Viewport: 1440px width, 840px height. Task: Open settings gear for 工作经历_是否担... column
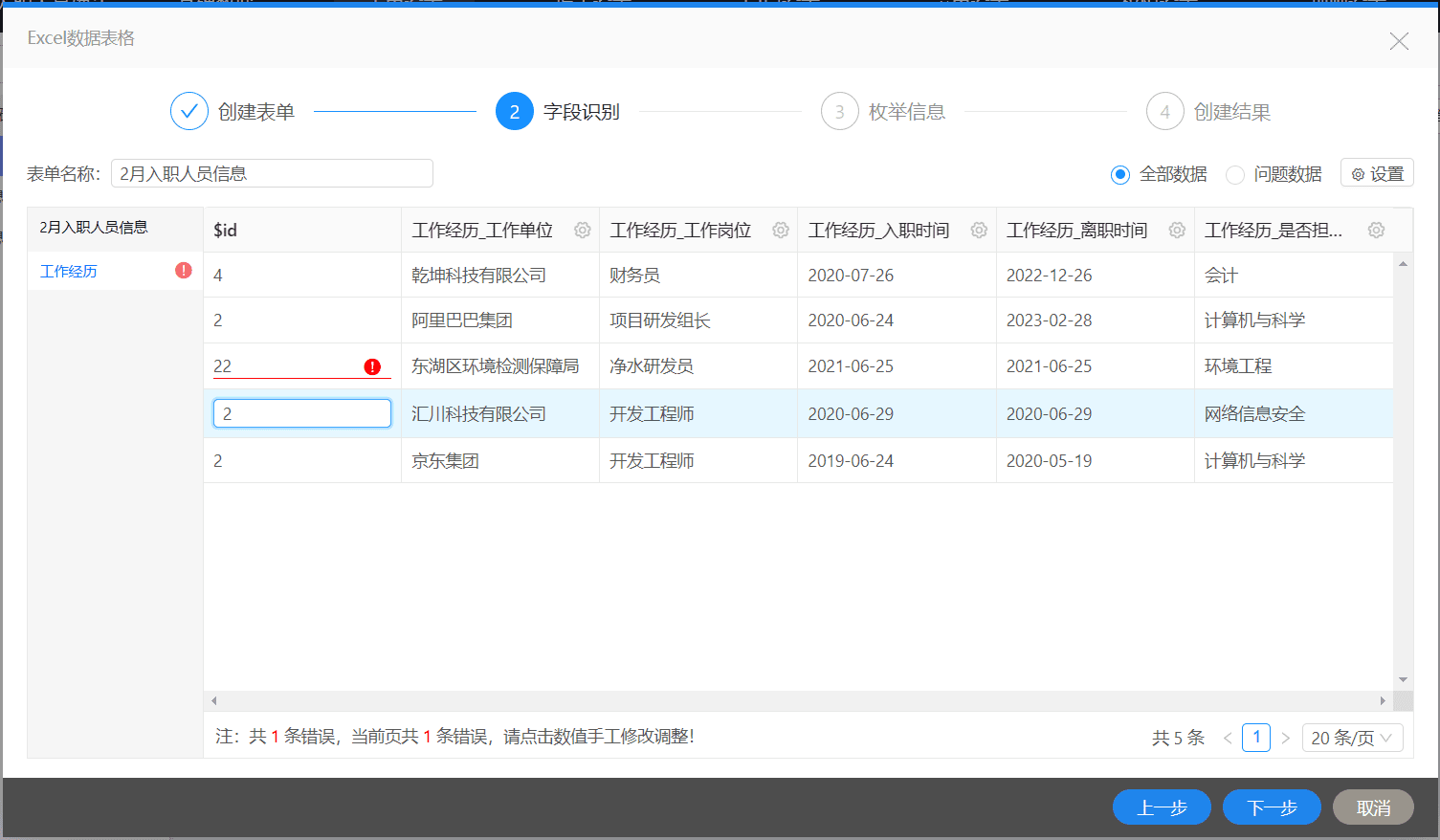coord(1376,231)
